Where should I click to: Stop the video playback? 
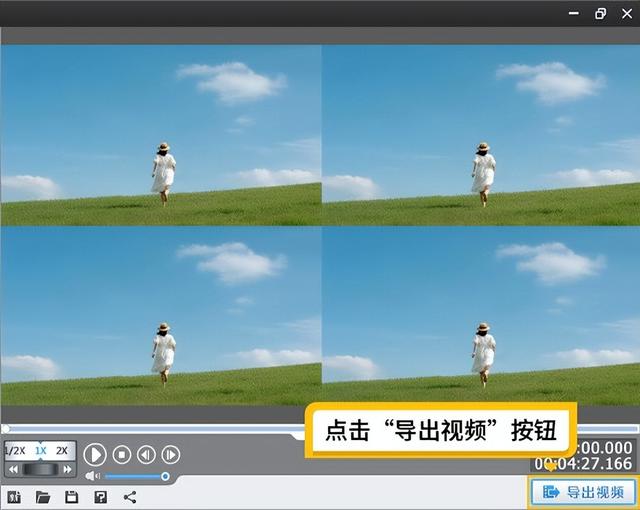tap(122, 455)
